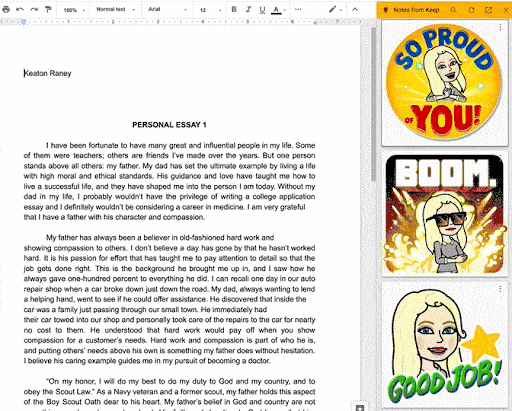The width and height of the screenshot is (512, 411).
Task: Search notes in the Keep panel
Action: 453,10
